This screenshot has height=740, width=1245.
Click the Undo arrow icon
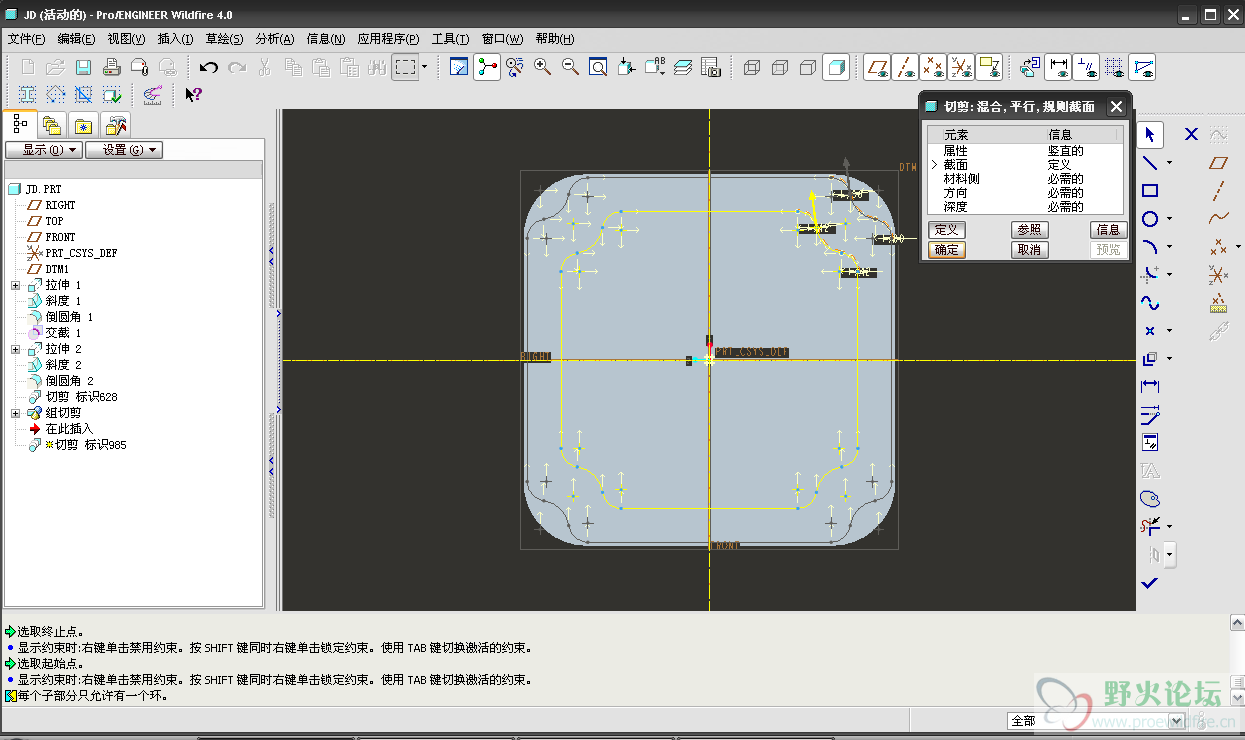[208, 67]
